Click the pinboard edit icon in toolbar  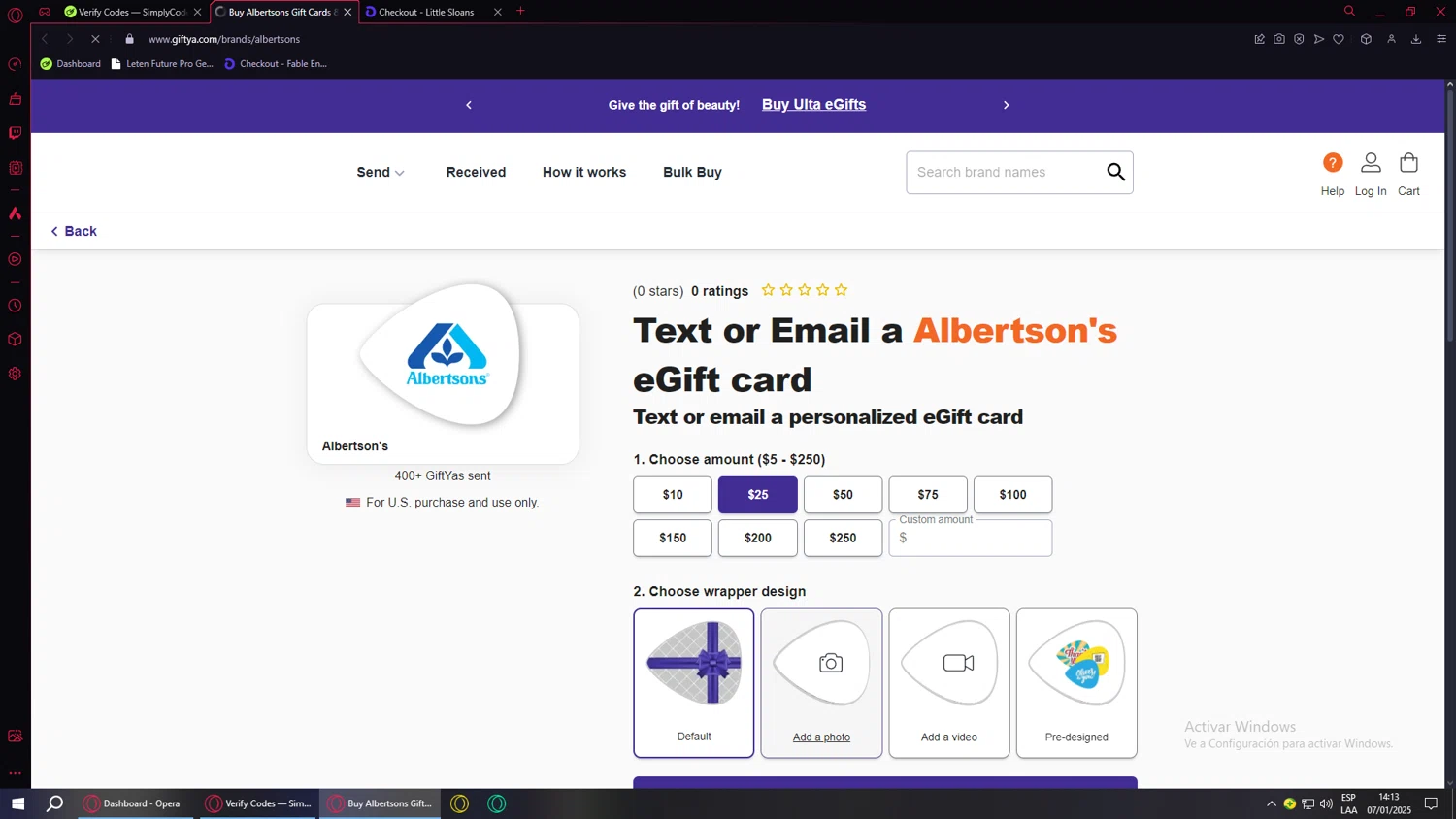pyautogui.click(x=1259, y=39)
